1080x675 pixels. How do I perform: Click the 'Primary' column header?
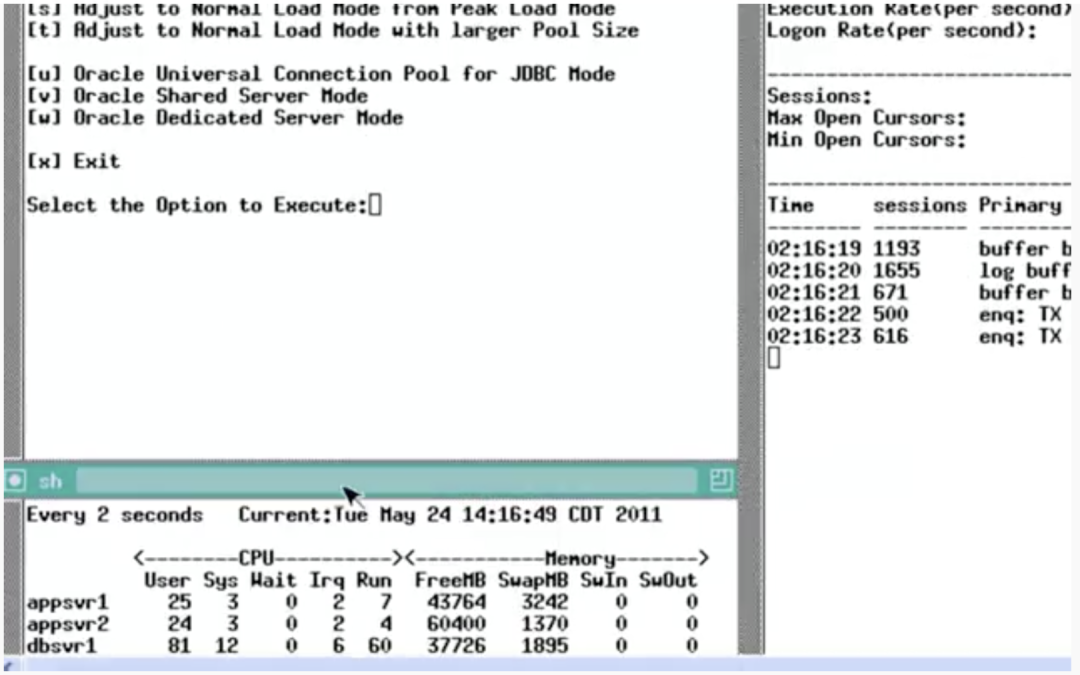click(x=1021, y=205)
